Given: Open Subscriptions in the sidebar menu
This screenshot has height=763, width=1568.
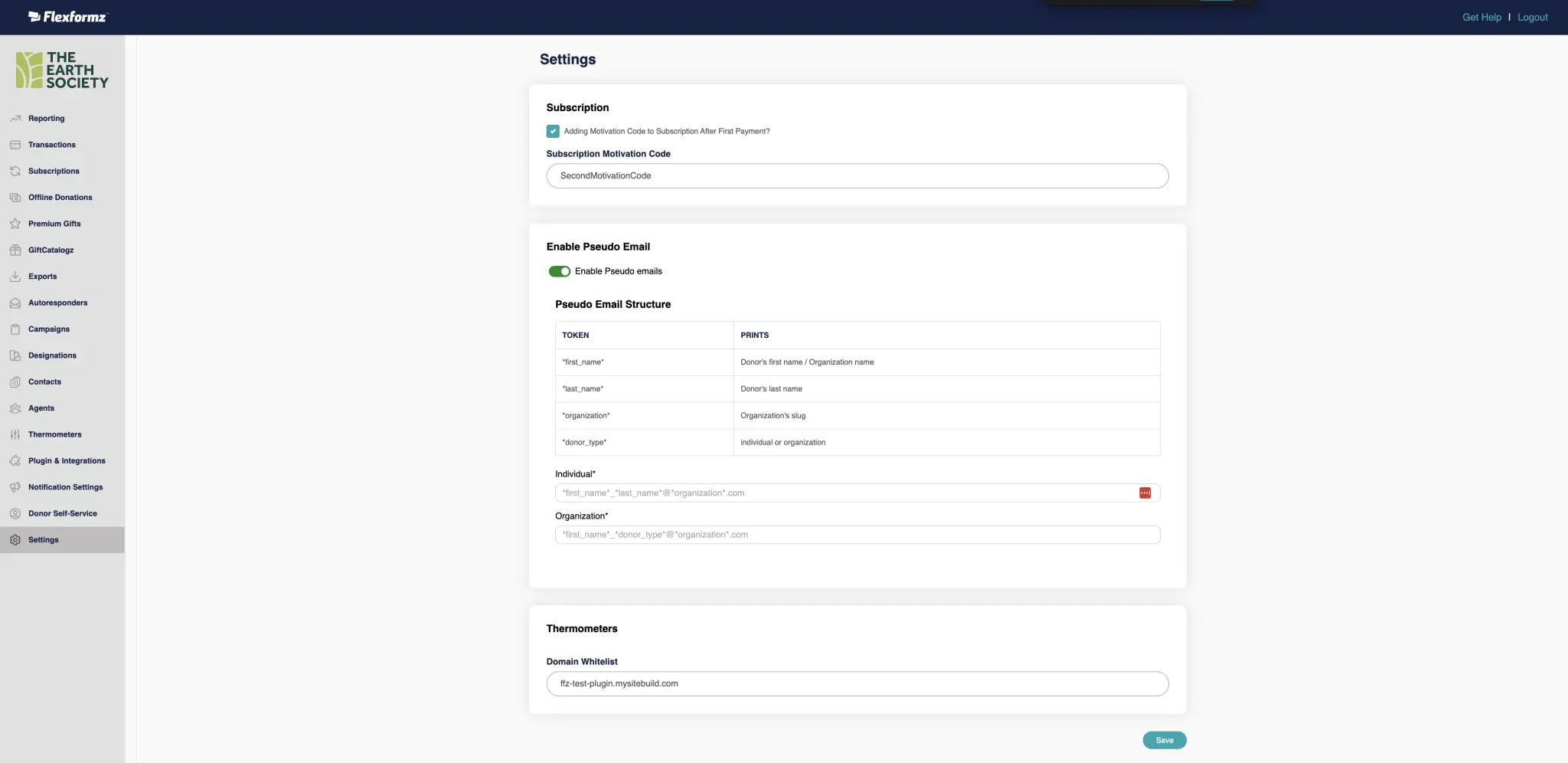Looking at the screenshot, I should (x=54, y=172).
